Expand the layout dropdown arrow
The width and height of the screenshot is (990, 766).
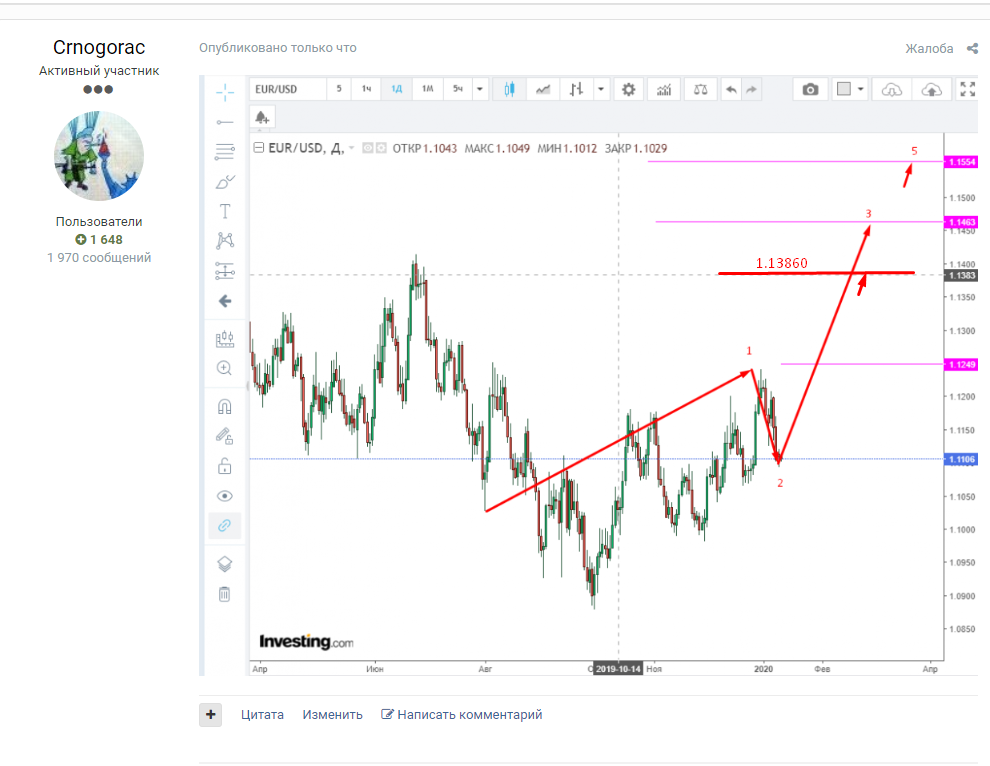tap(861, 90)
